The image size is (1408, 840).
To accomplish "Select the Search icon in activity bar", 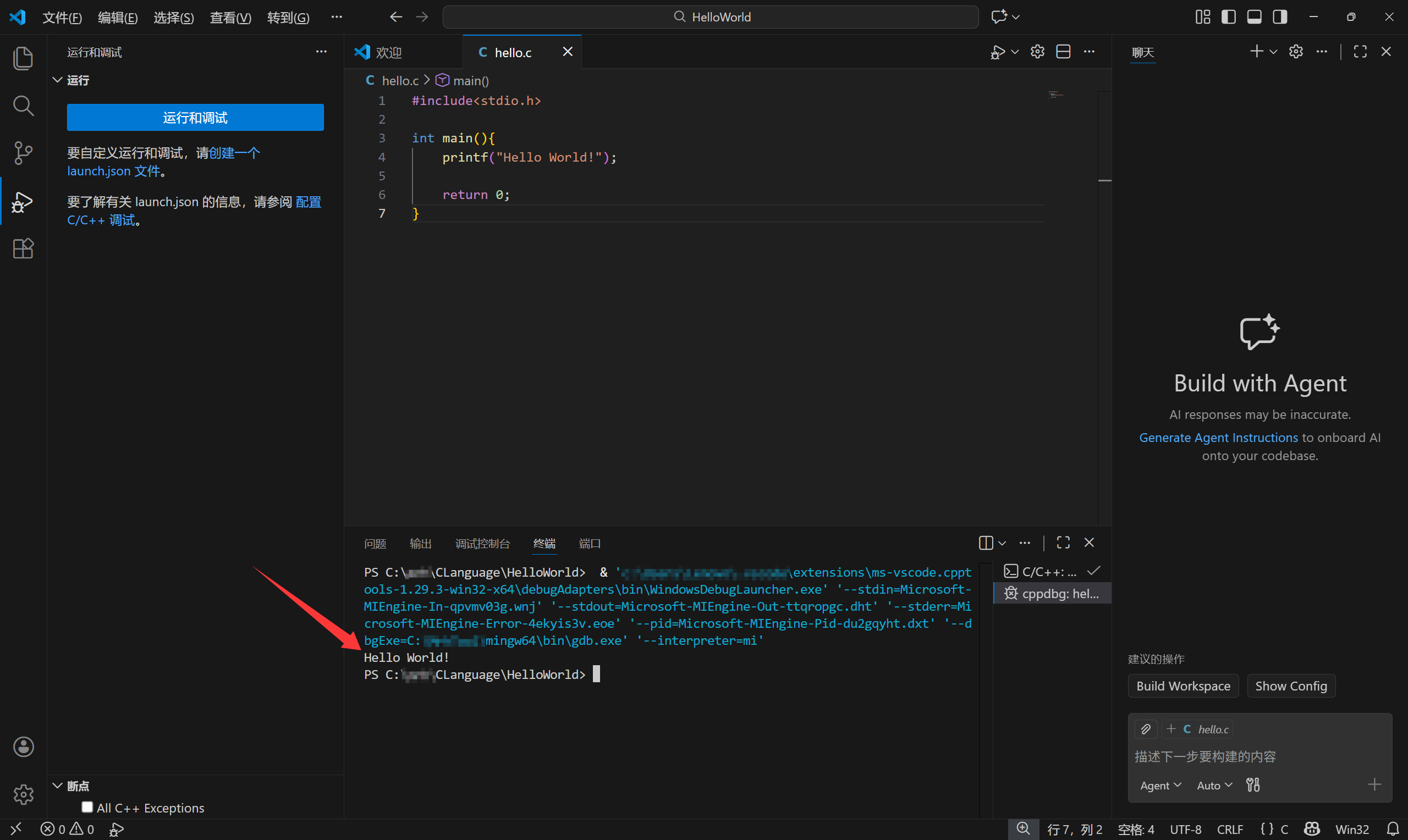I will [23, 106].
